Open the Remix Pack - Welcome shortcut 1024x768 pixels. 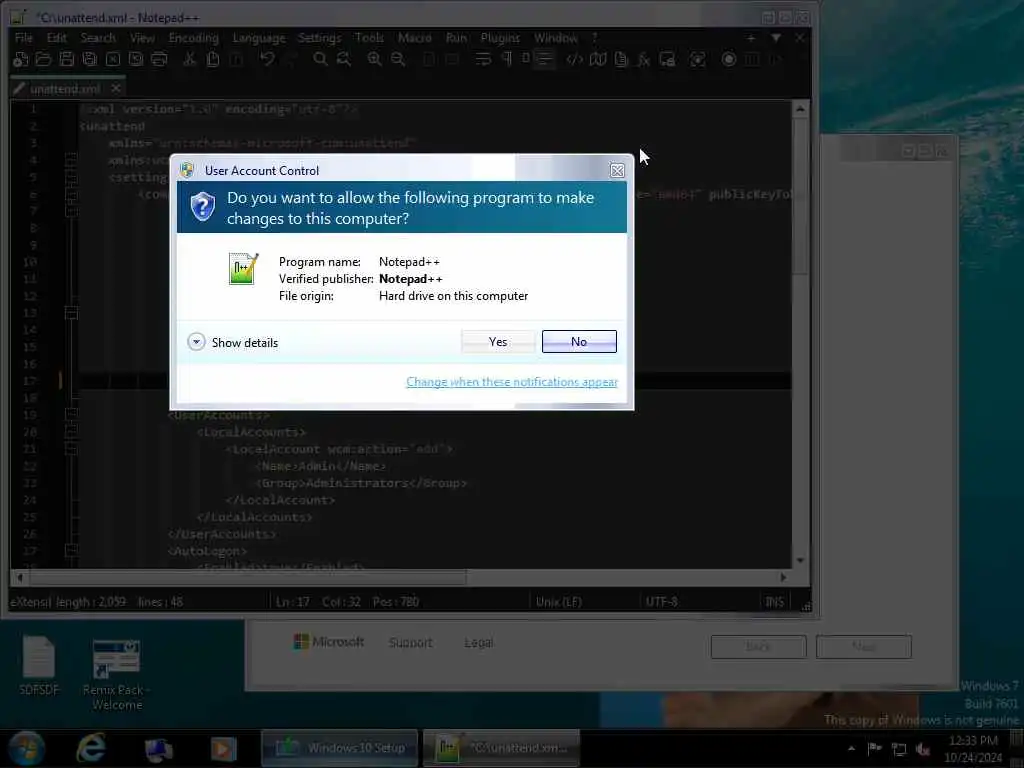point(117,675)
